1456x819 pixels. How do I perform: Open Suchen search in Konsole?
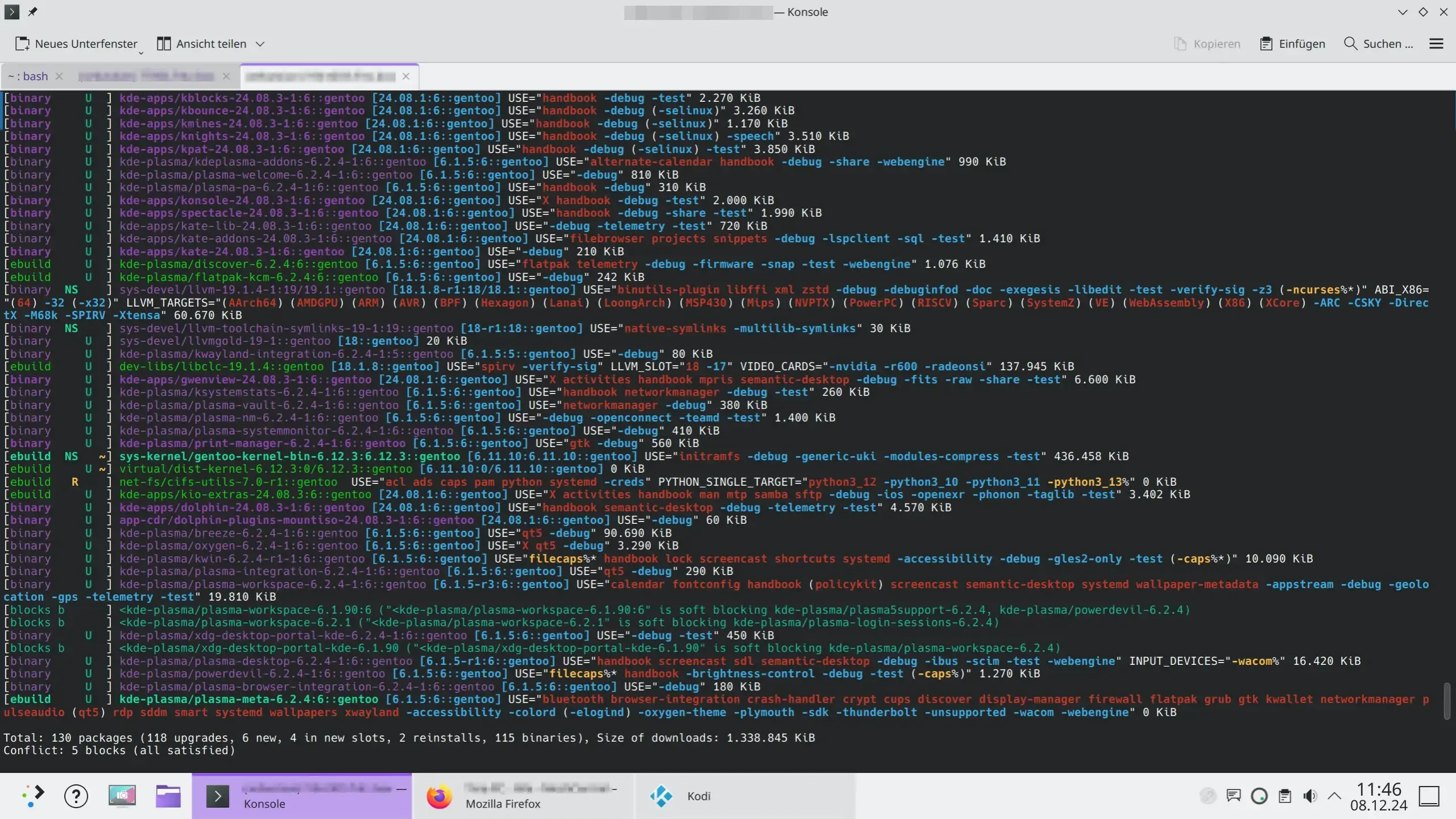[1378, 44]
